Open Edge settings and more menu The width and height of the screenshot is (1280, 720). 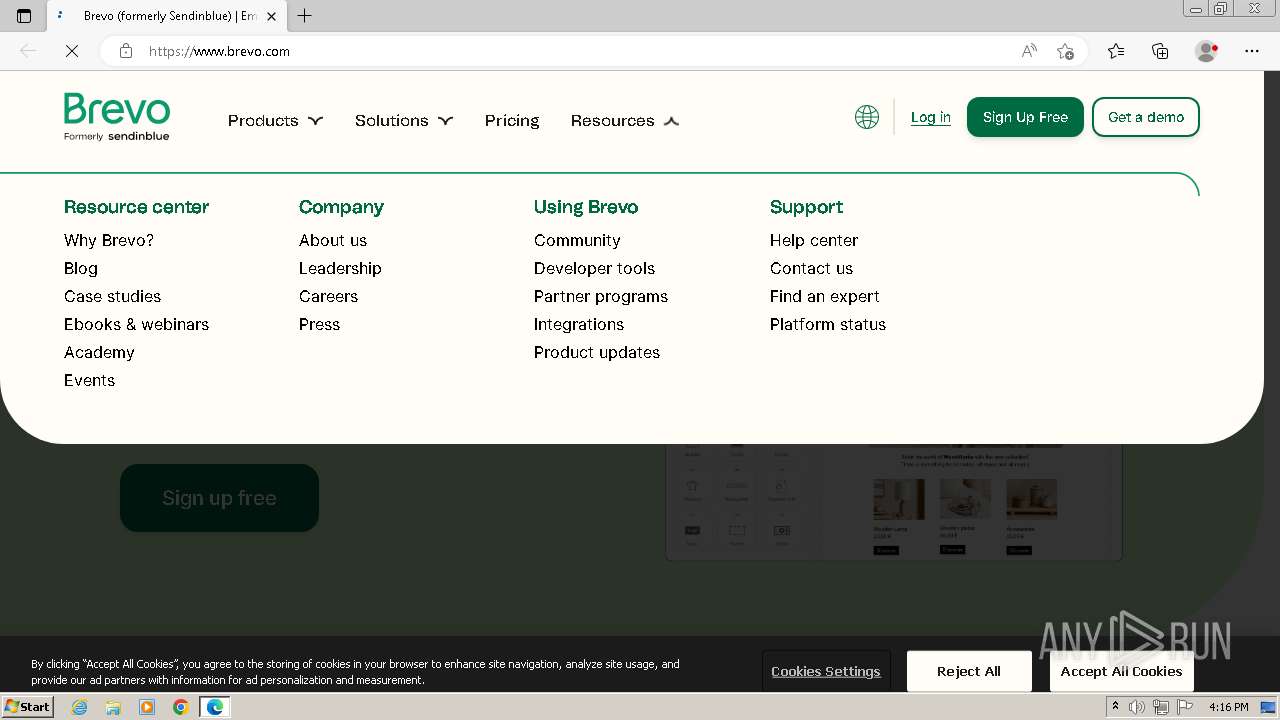pyautogui.click(x=1252, y=51)
